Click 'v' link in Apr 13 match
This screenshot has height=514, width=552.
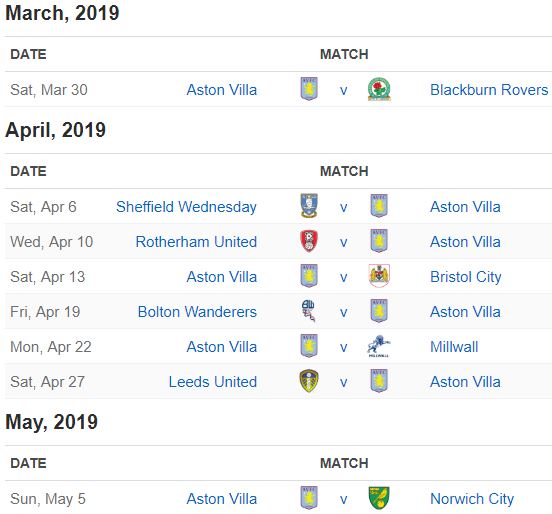coord(344,277)
